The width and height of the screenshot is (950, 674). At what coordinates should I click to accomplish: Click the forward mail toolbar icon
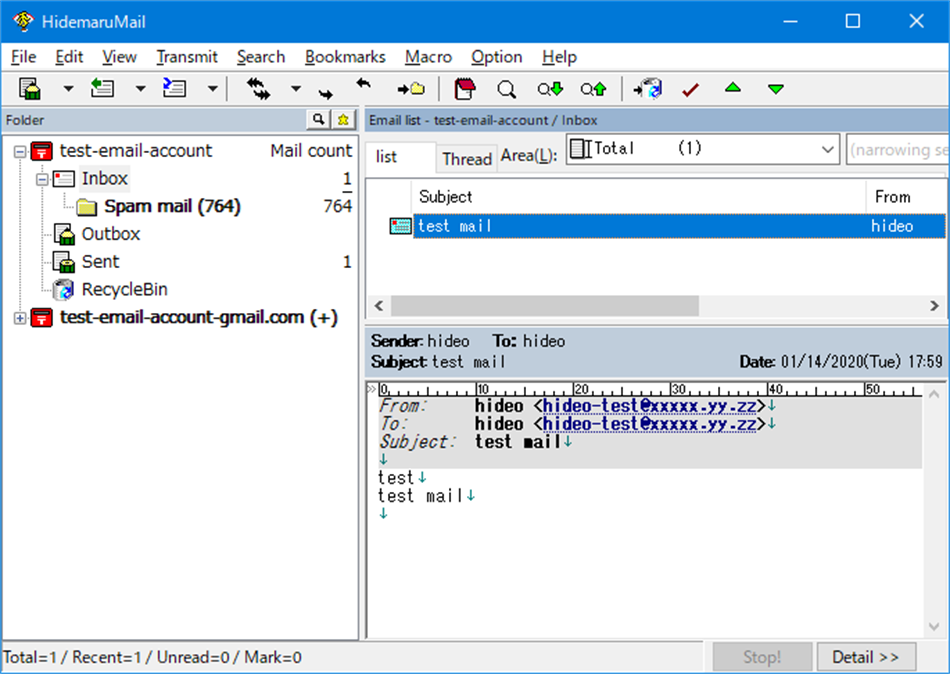[x=174, y=88]
